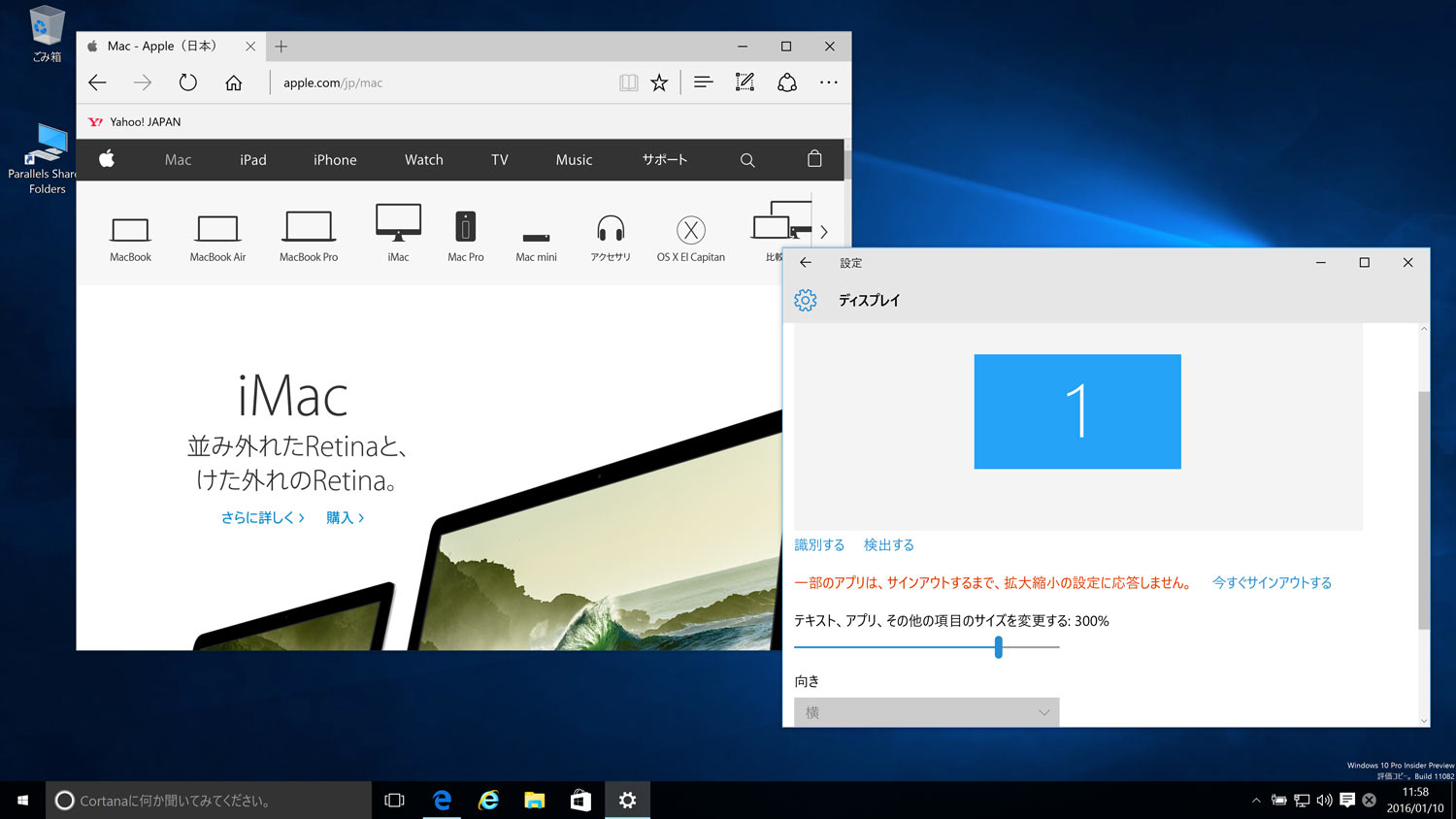Open the Store from taskbar
Viewport: 1456px width, 819px height.
580,801
